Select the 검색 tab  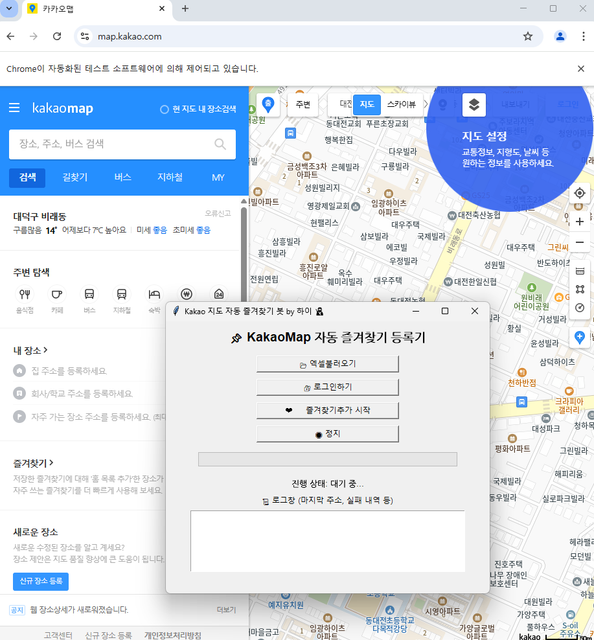[27, 178]
